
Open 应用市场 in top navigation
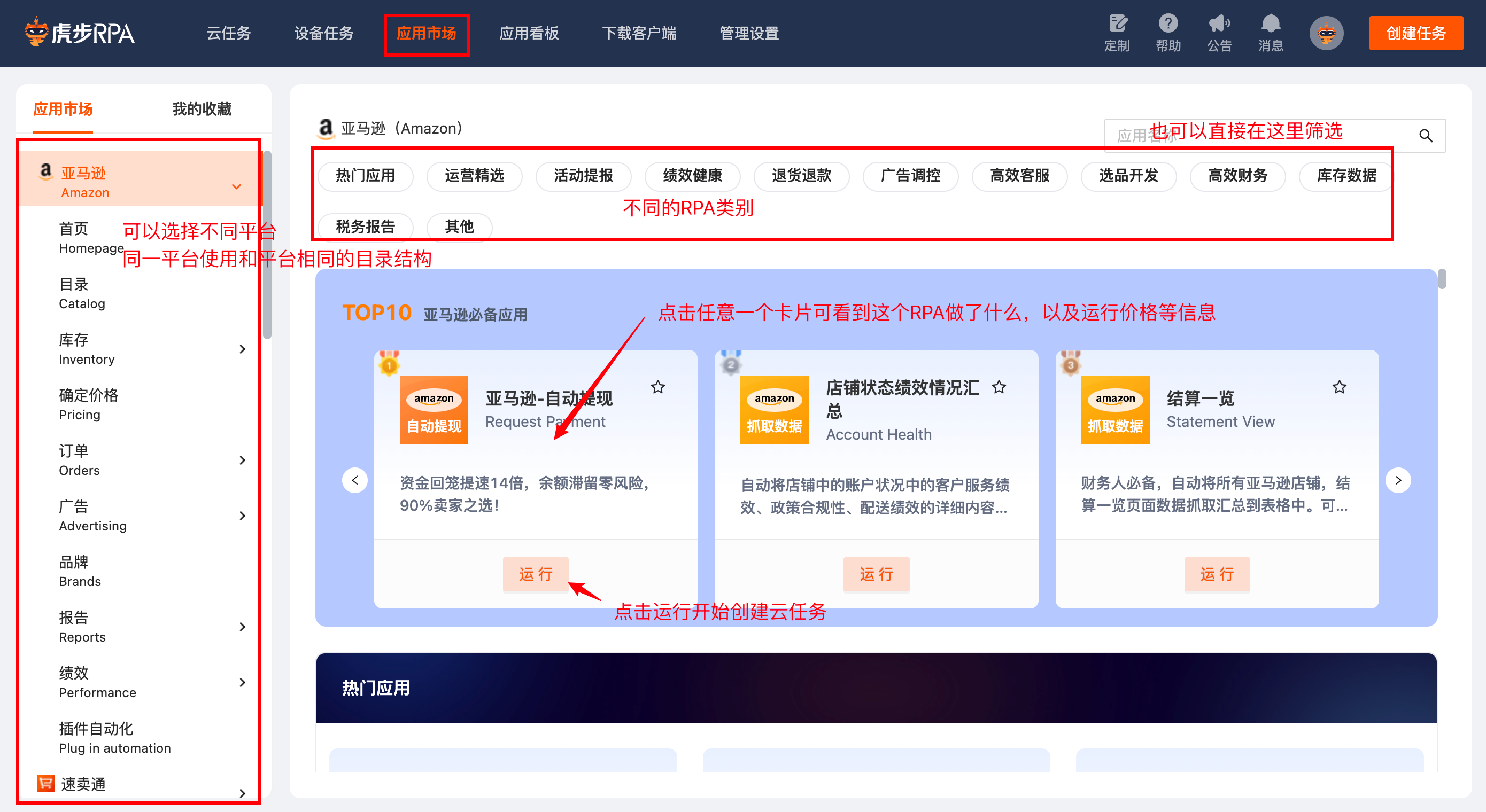click(x=427, y=33)
